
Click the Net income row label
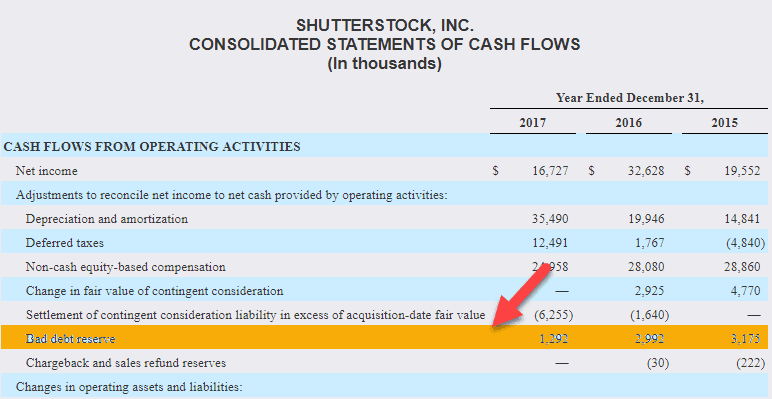(46, 171)
